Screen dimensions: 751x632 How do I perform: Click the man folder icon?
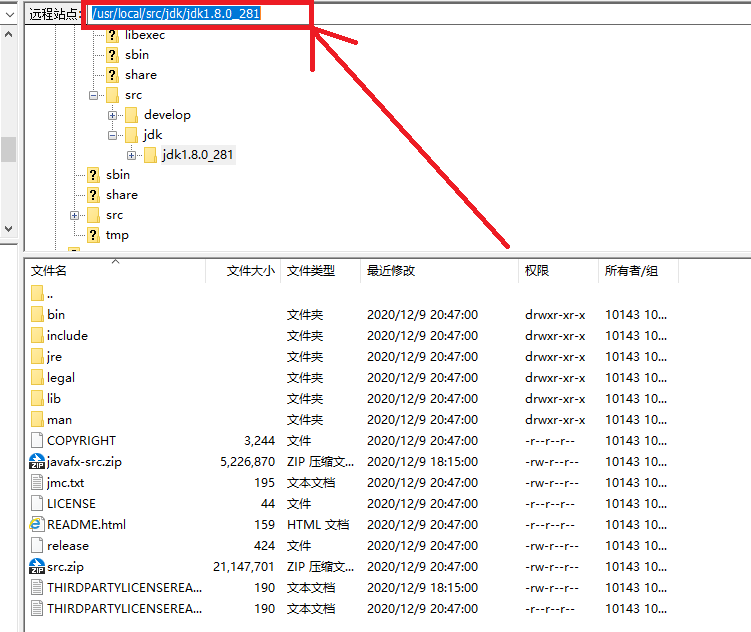click(x=37, y=419)
